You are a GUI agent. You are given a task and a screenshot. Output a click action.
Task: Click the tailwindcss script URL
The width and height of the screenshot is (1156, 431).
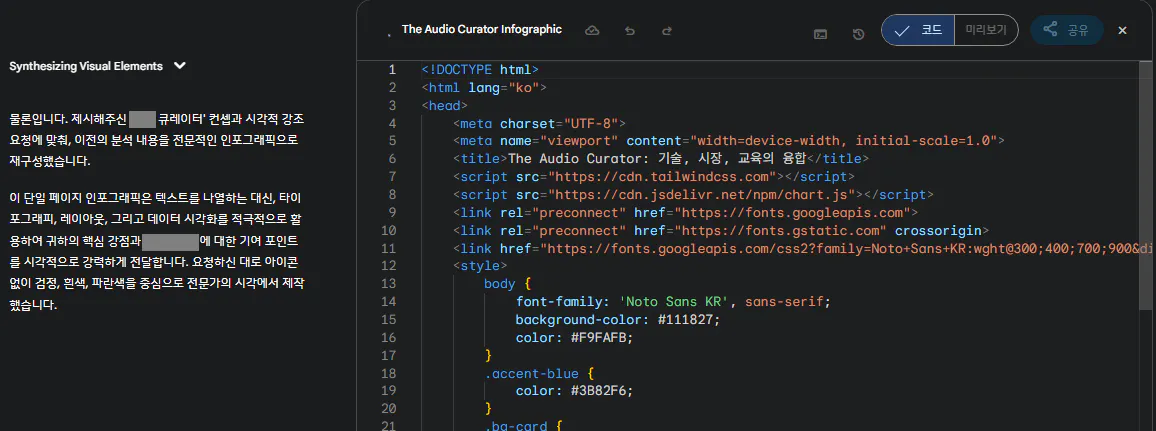pos(661,177)
